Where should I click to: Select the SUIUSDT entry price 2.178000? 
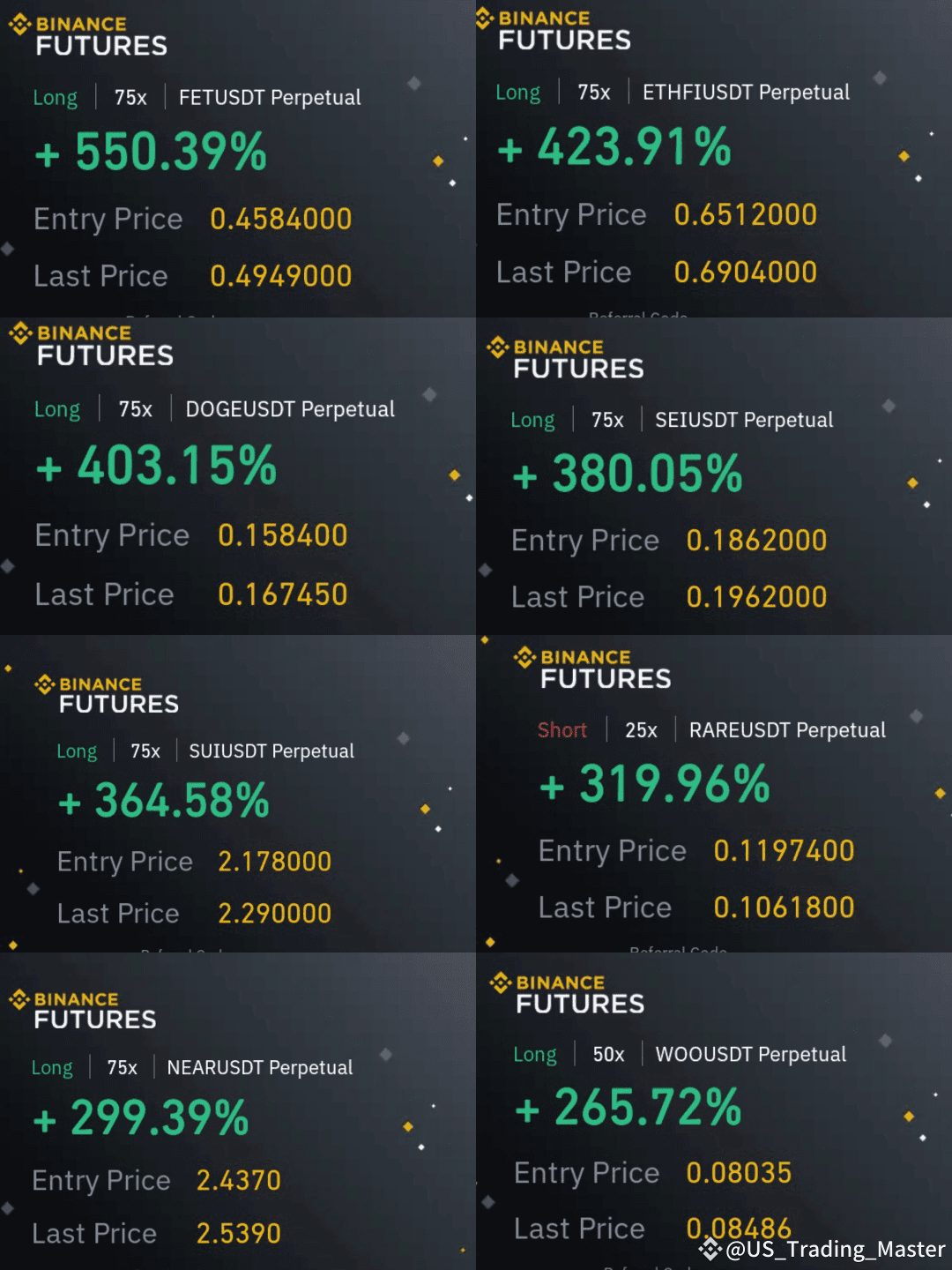pyautogui.click(x=274, y=862)
